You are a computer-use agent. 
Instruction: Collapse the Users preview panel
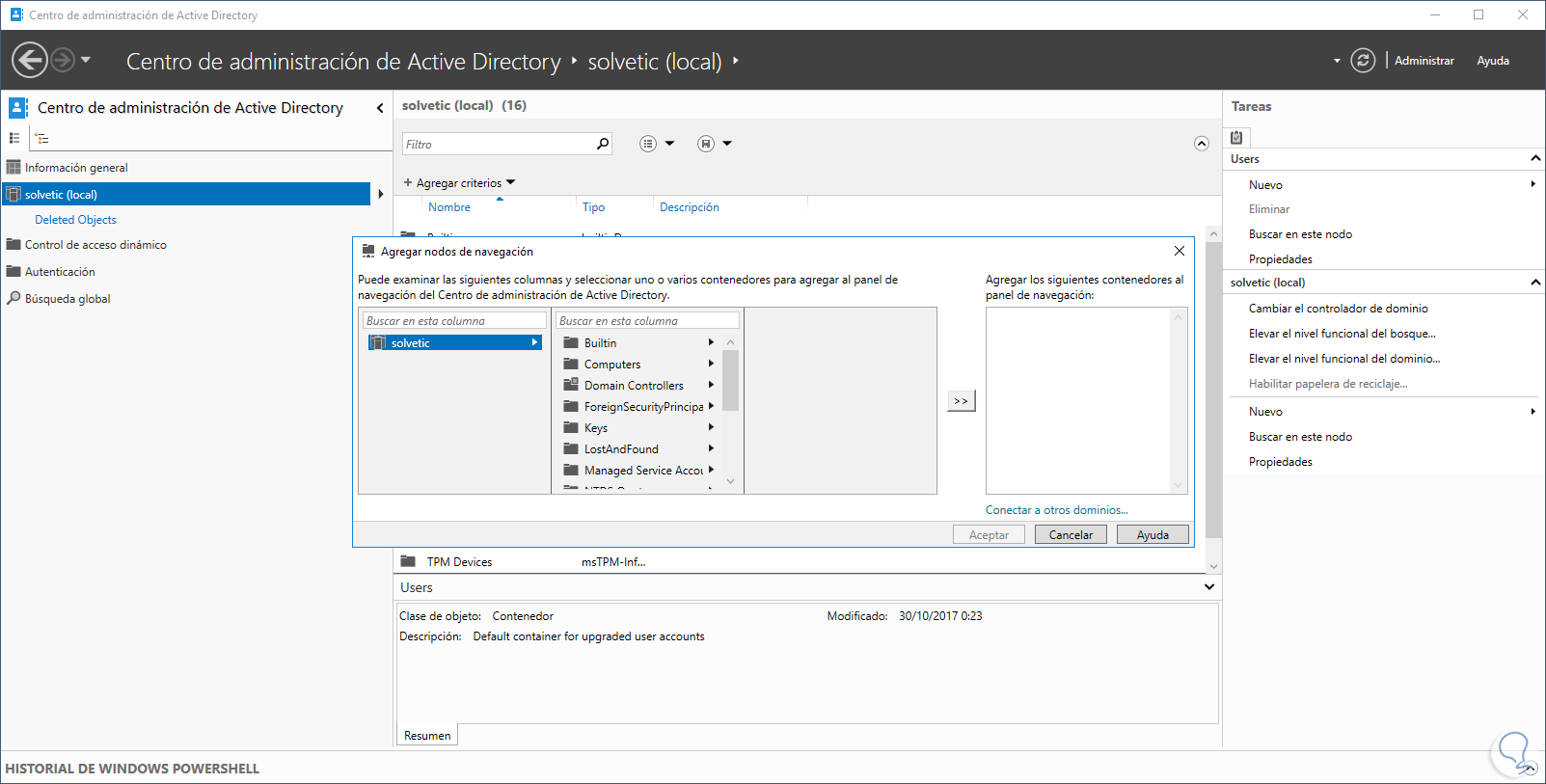tap(1208, 587)
